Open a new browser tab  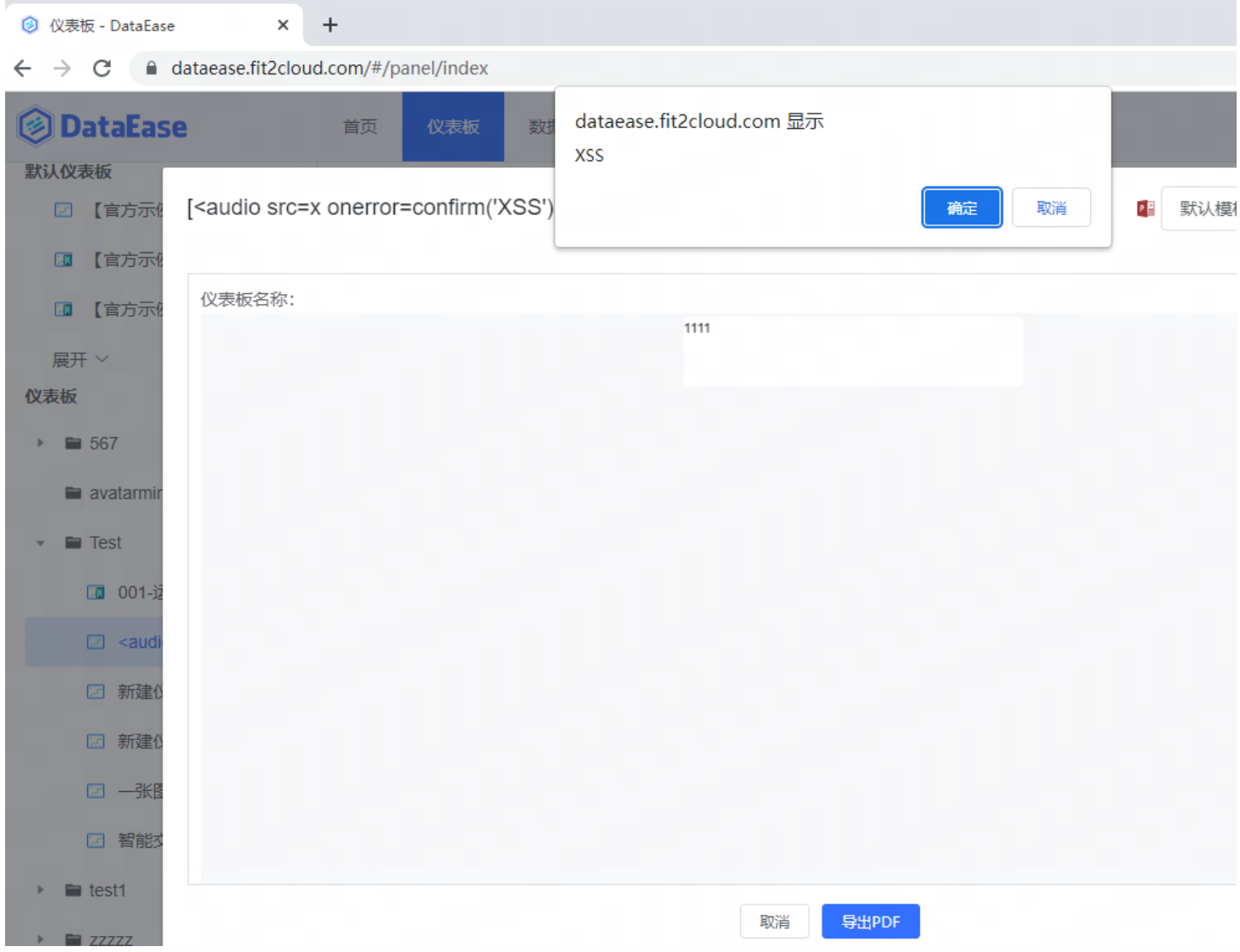[330, 25]
